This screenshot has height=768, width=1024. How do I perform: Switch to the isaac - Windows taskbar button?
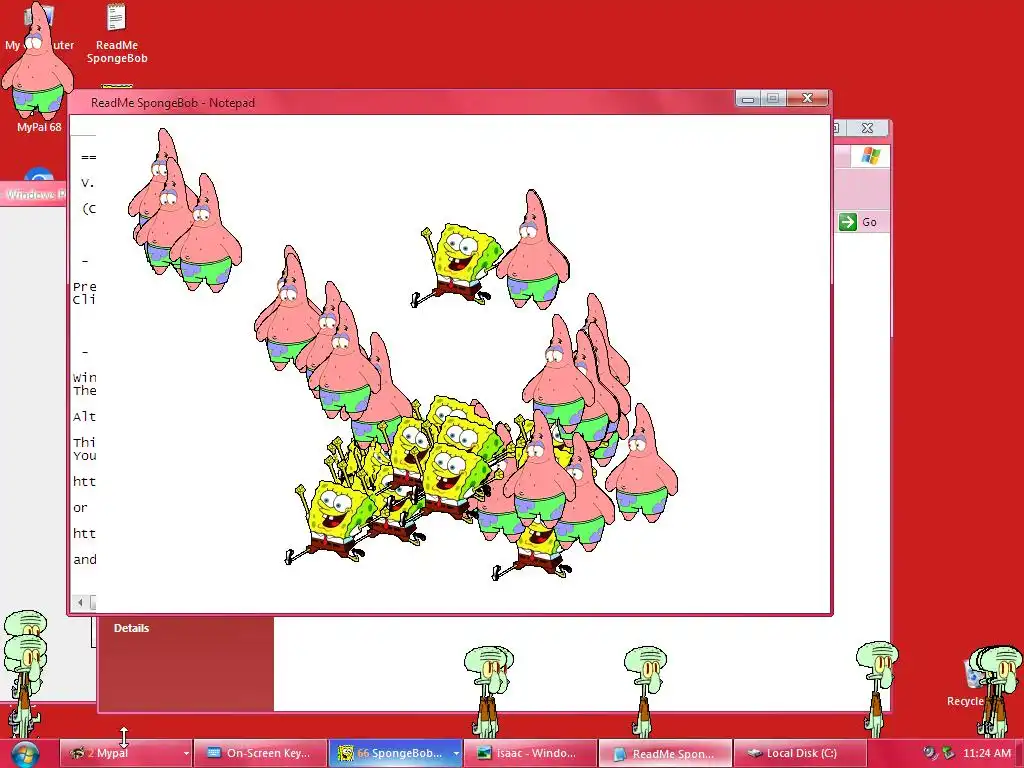[530, 753]
